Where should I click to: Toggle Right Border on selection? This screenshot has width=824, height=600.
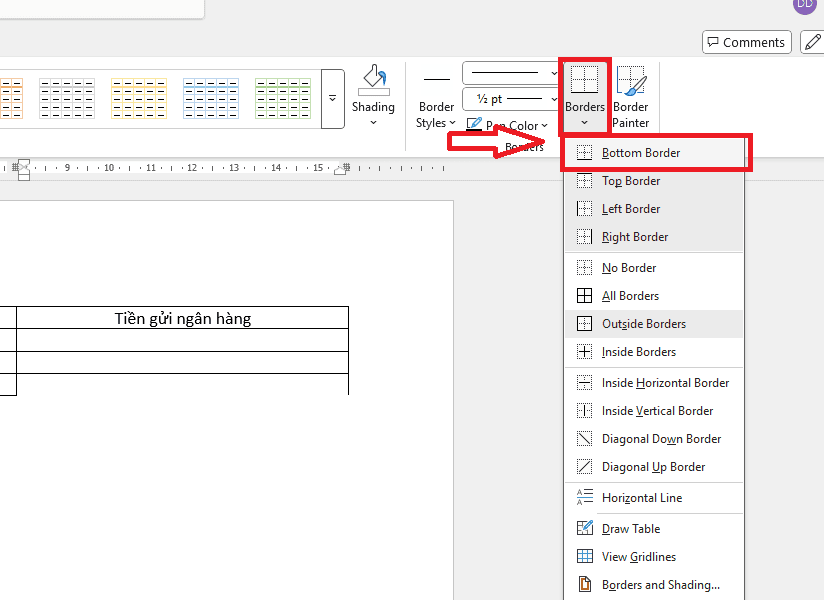[635, 237]
